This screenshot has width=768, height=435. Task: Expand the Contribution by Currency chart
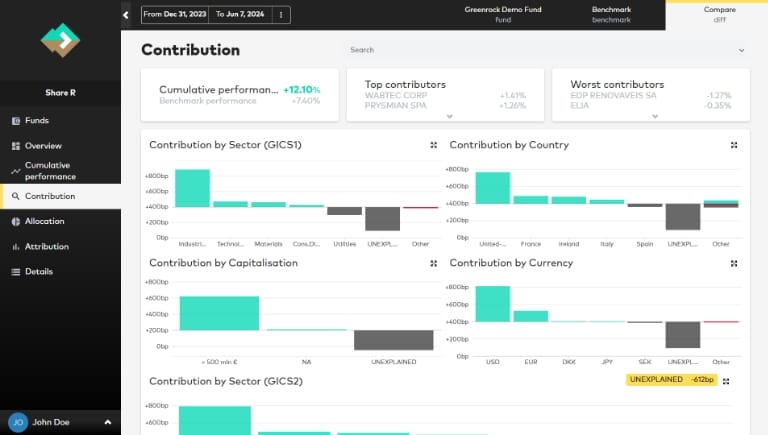click(734, 263)
